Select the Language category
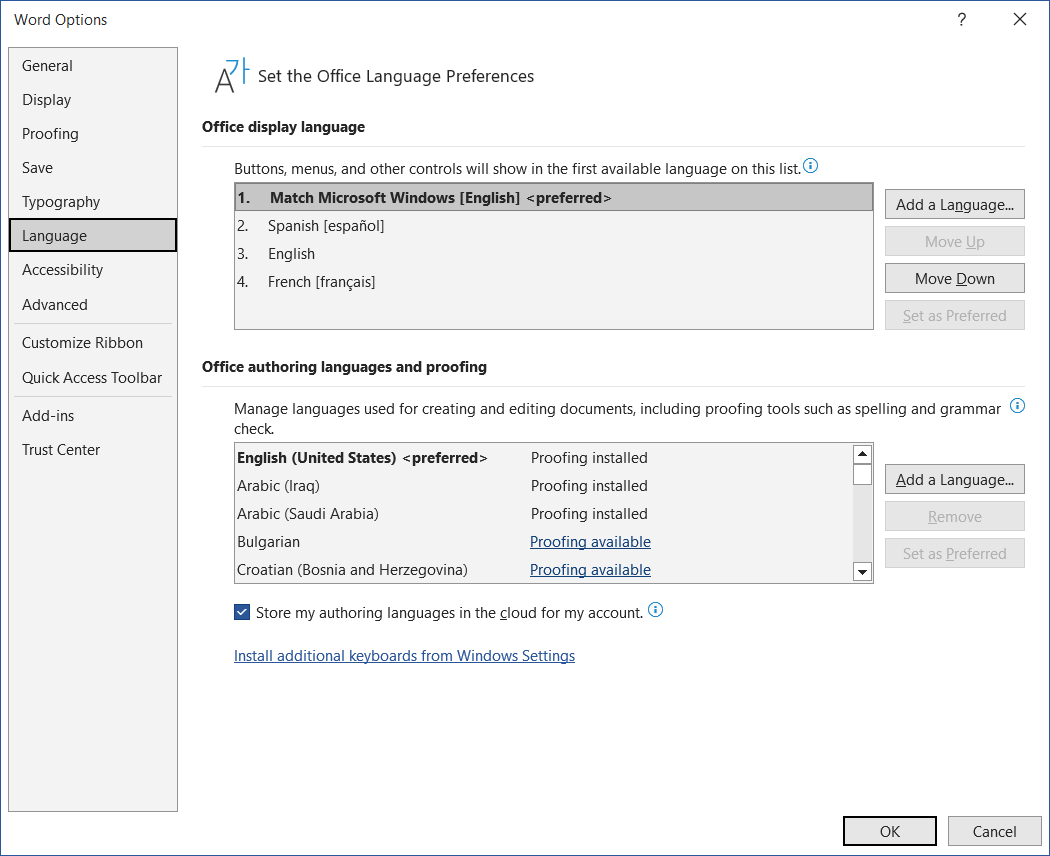The image size is (1050, 856). (x=93, y=235)
